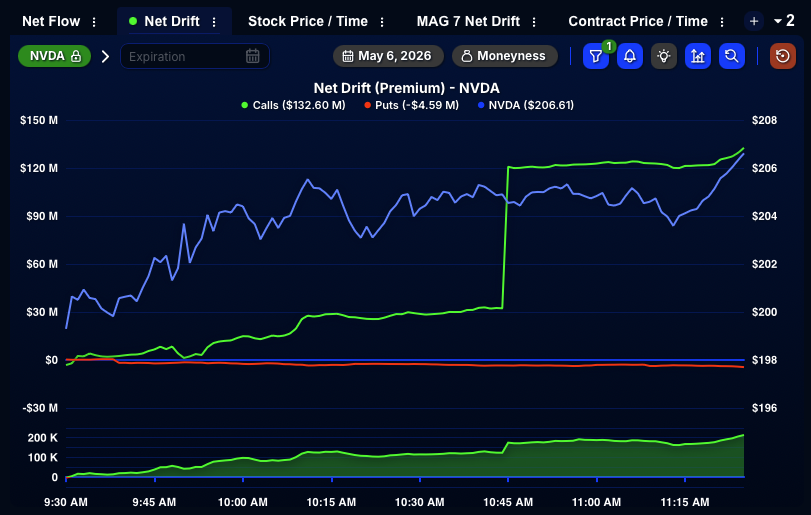
Task: Open Net Flow tab options menu
Action: [94, 22]
